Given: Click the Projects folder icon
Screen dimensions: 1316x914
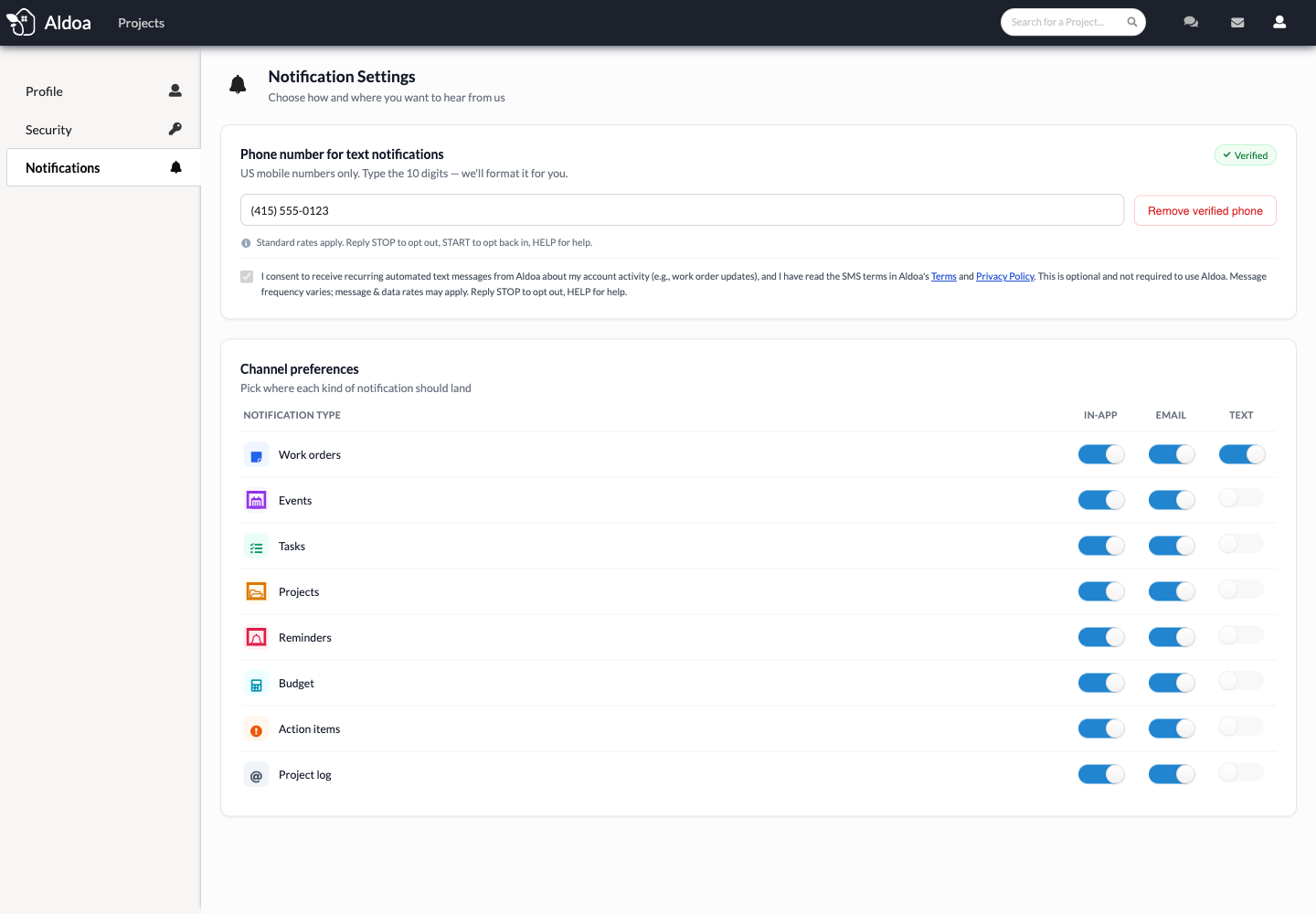Looking at the screenshot, I should tap(257, 592).
